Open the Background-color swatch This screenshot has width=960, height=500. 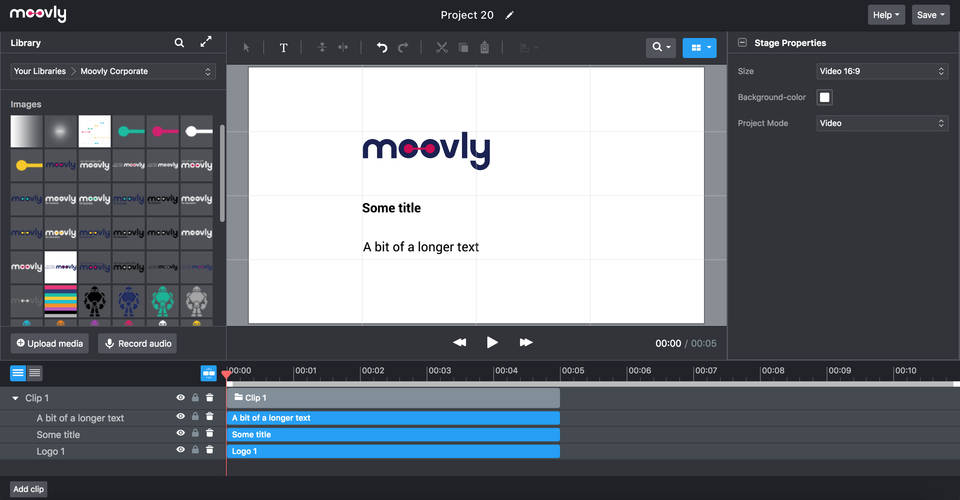(x=825, y=97)
